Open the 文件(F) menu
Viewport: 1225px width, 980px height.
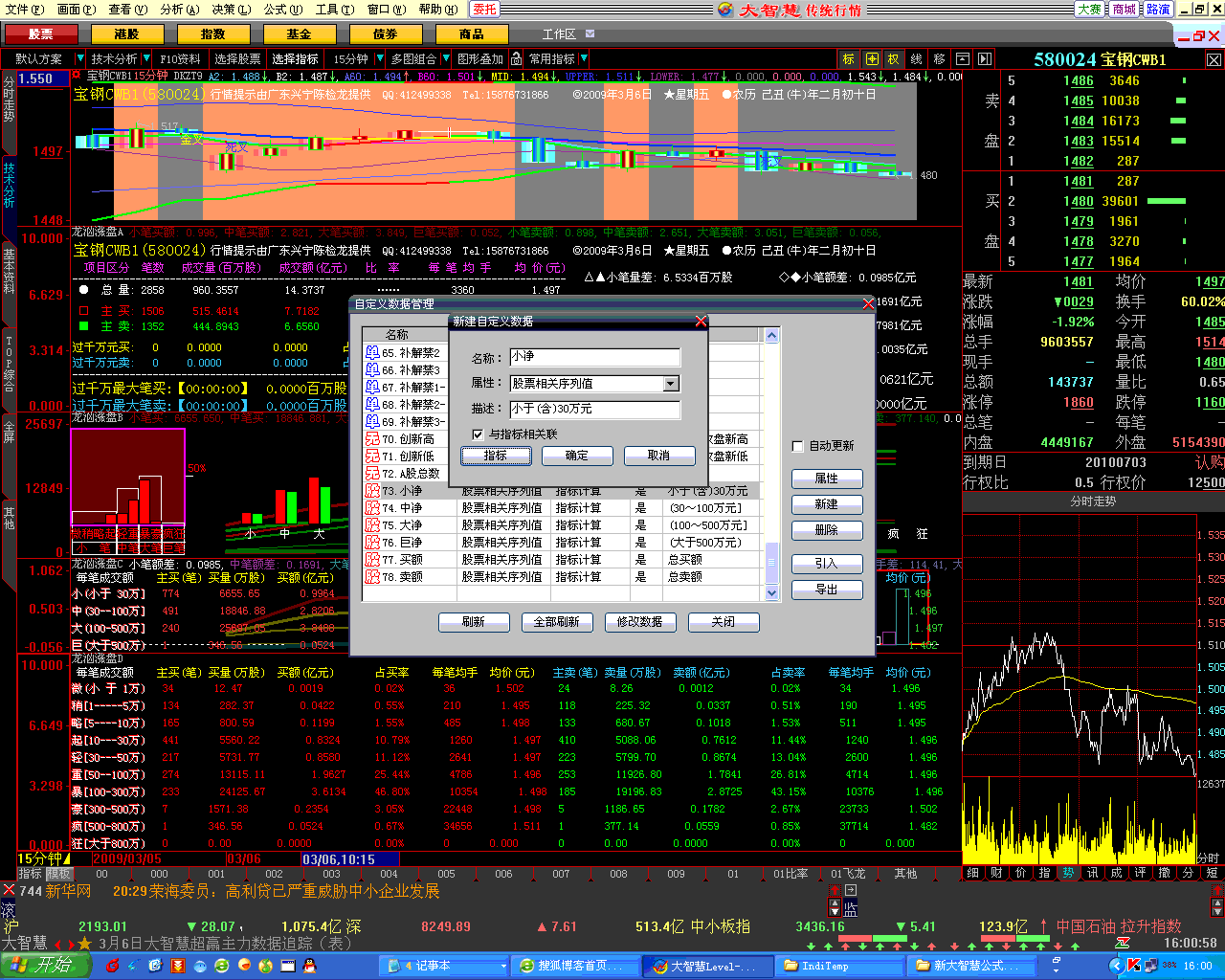[24, 10]
